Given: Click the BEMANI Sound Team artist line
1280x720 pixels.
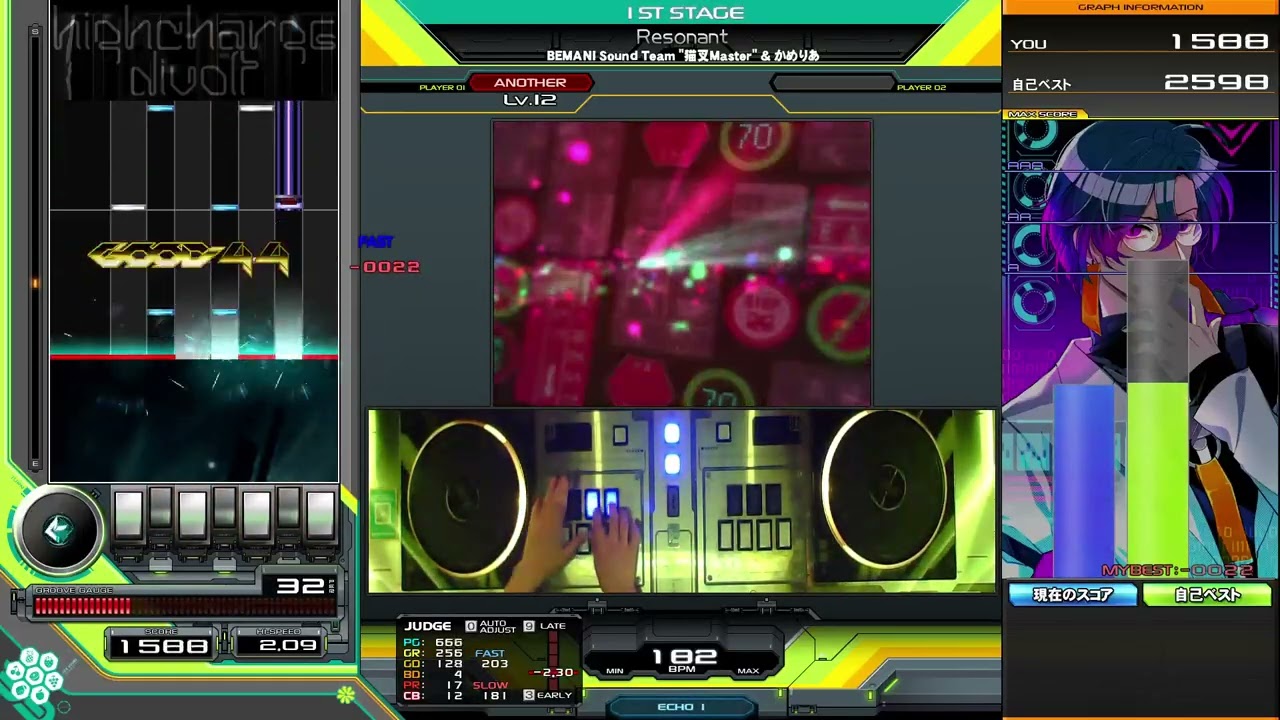Looking at the screenshot, I should [x=683, y=56].
